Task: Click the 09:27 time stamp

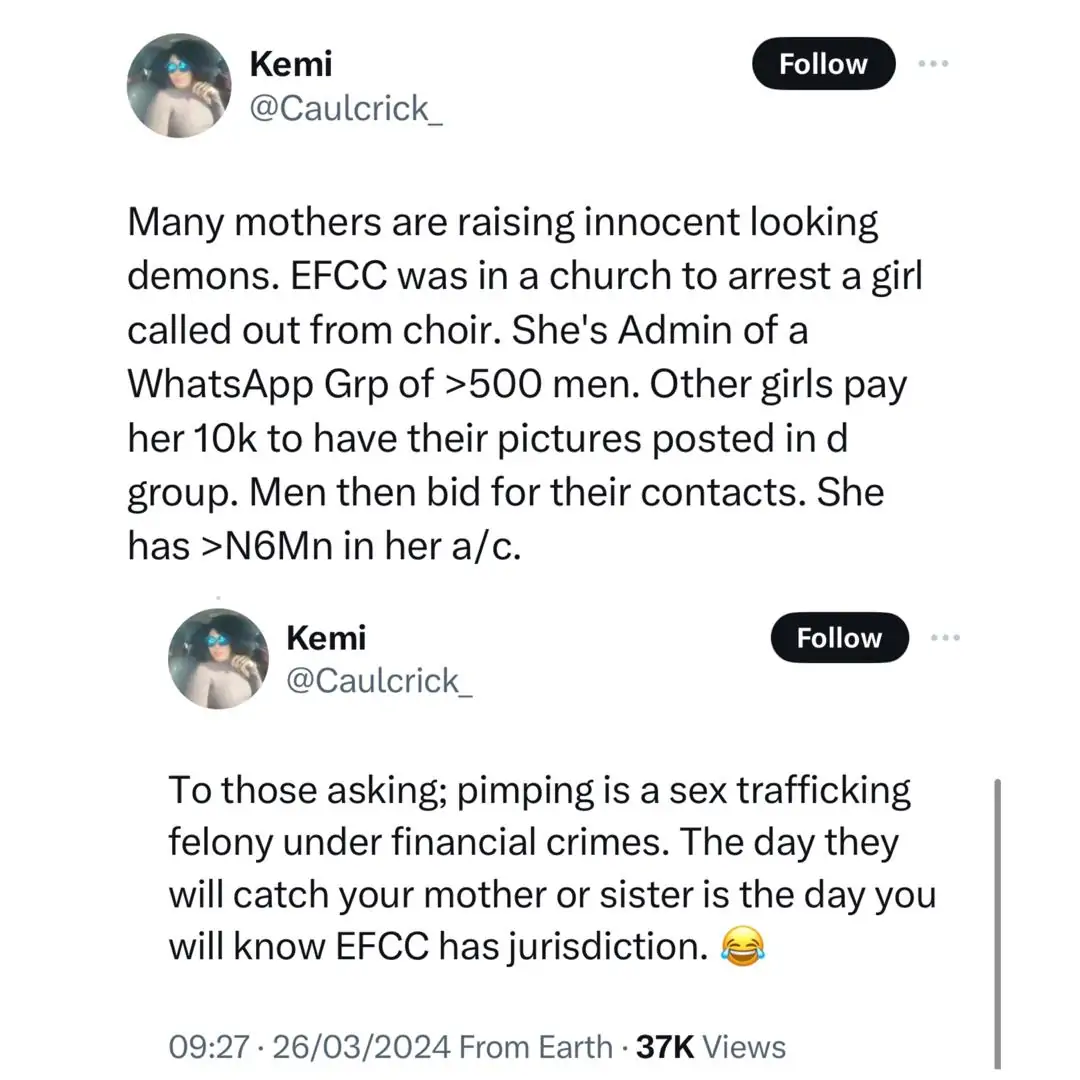Action: 208,1047
